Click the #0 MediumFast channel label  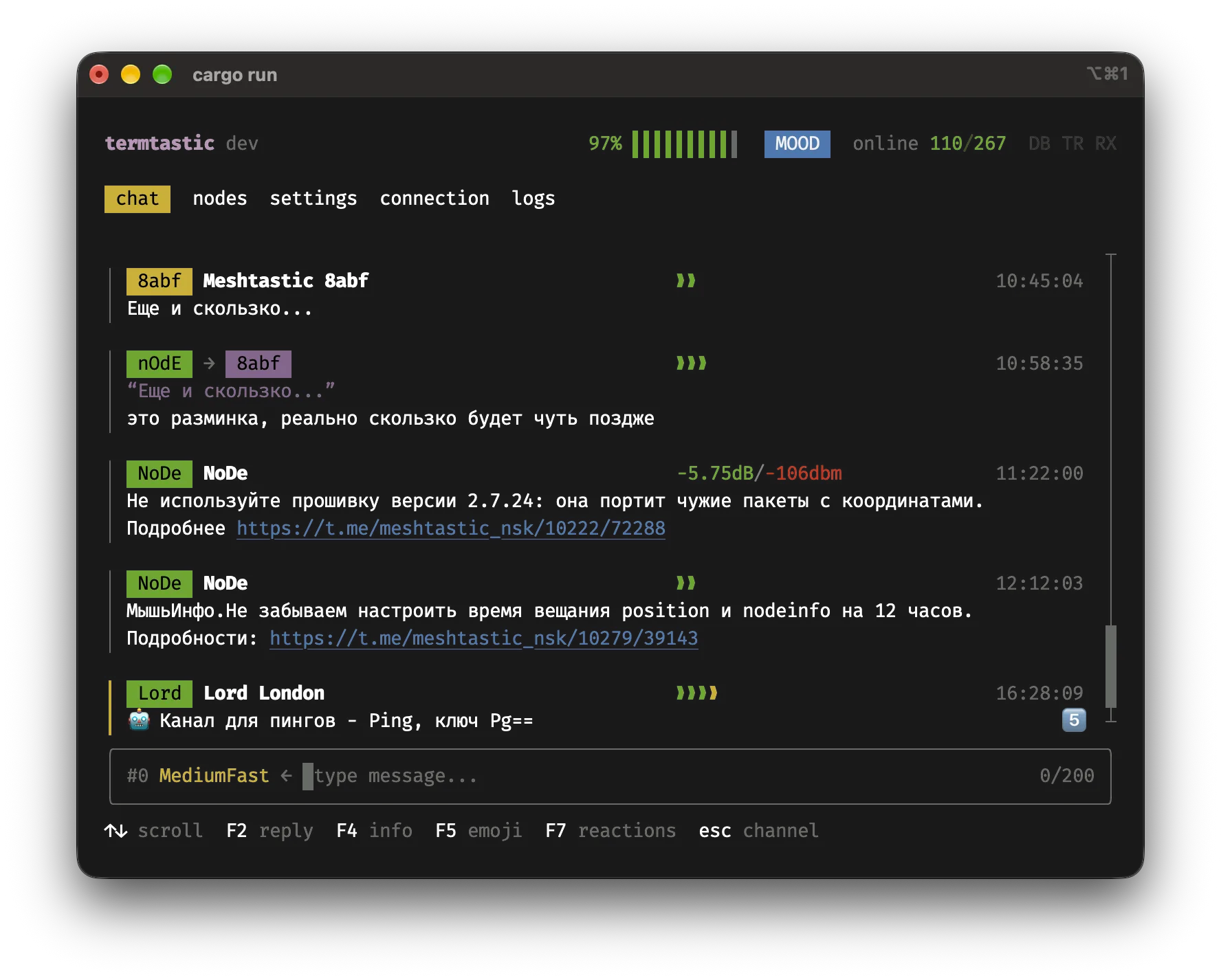pos(198,776)
